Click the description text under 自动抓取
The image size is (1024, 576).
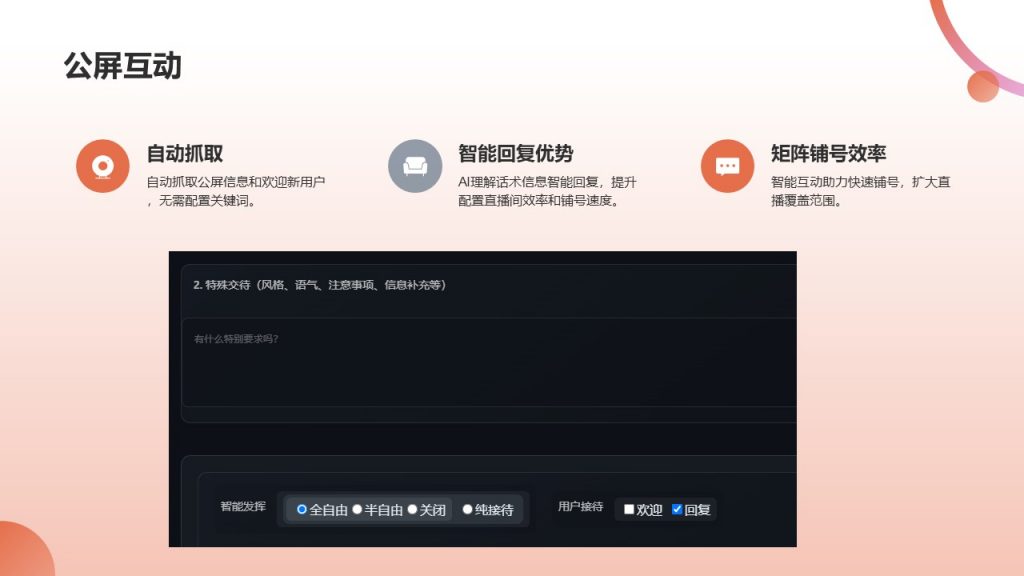coord(235,191)
